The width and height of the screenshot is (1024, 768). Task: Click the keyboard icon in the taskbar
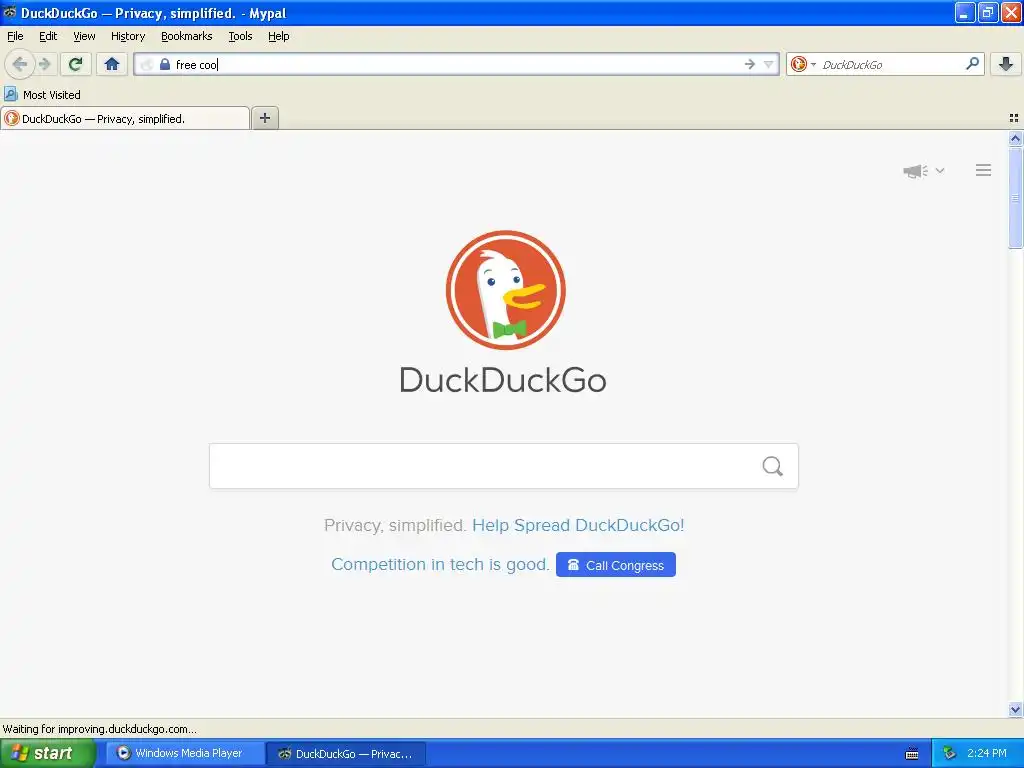[x=912, y=754]
